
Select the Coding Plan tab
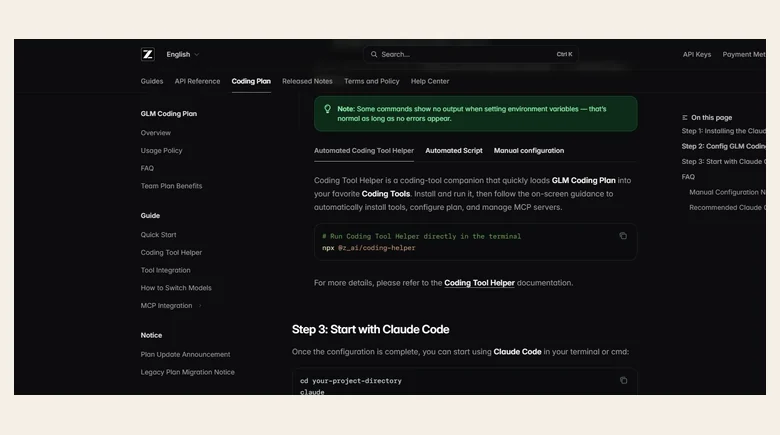251,81
